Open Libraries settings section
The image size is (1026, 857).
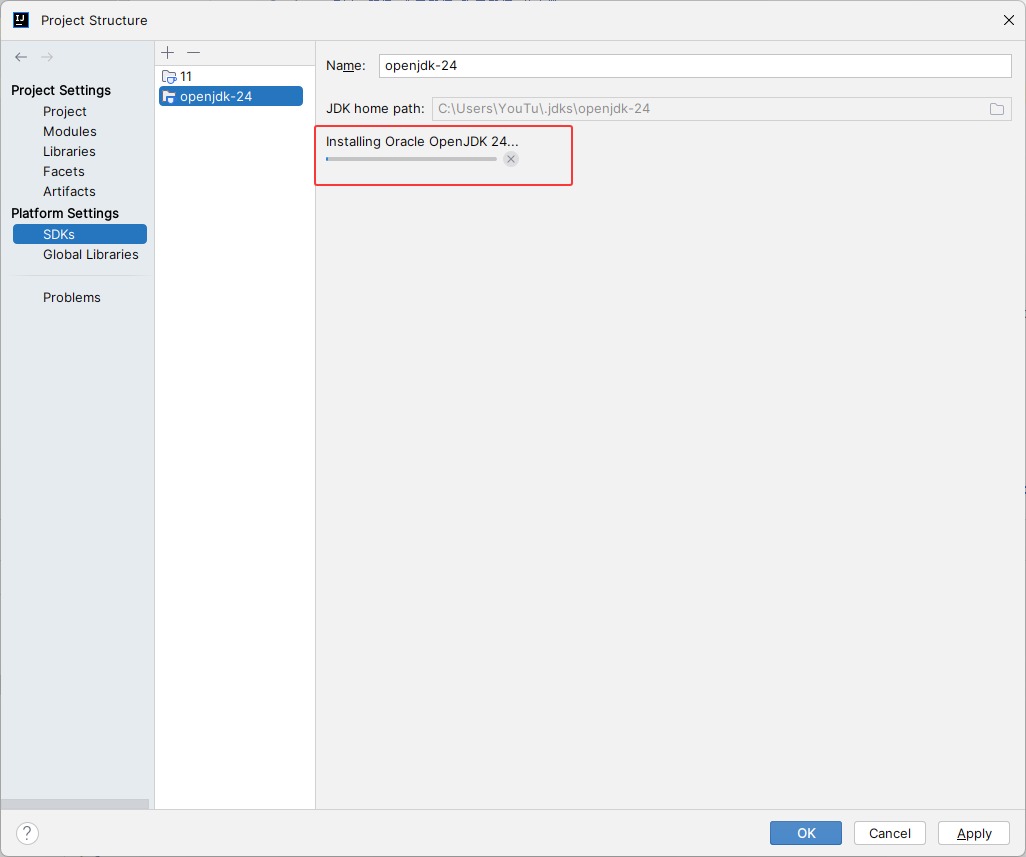[69, 151]
